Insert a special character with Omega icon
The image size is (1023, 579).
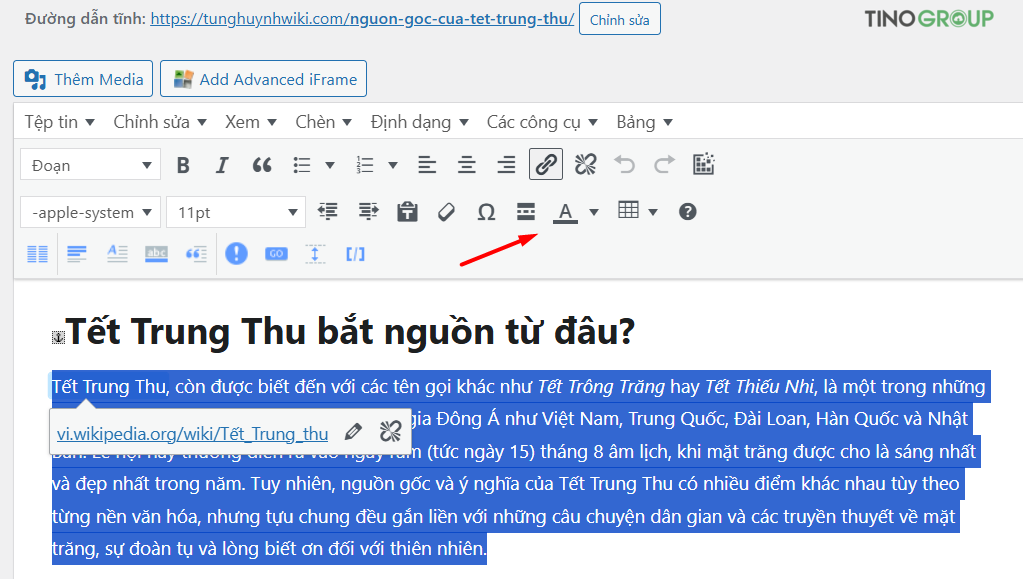pyautogui.click(x=486, y=211)
